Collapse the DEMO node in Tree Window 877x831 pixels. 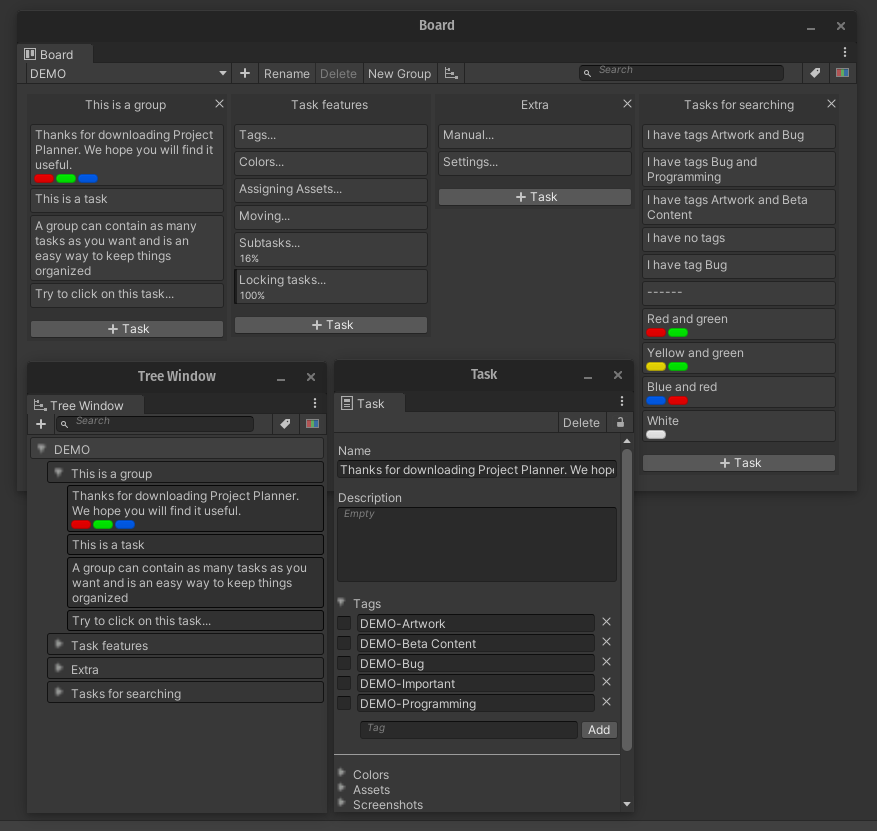coord(41,448)
